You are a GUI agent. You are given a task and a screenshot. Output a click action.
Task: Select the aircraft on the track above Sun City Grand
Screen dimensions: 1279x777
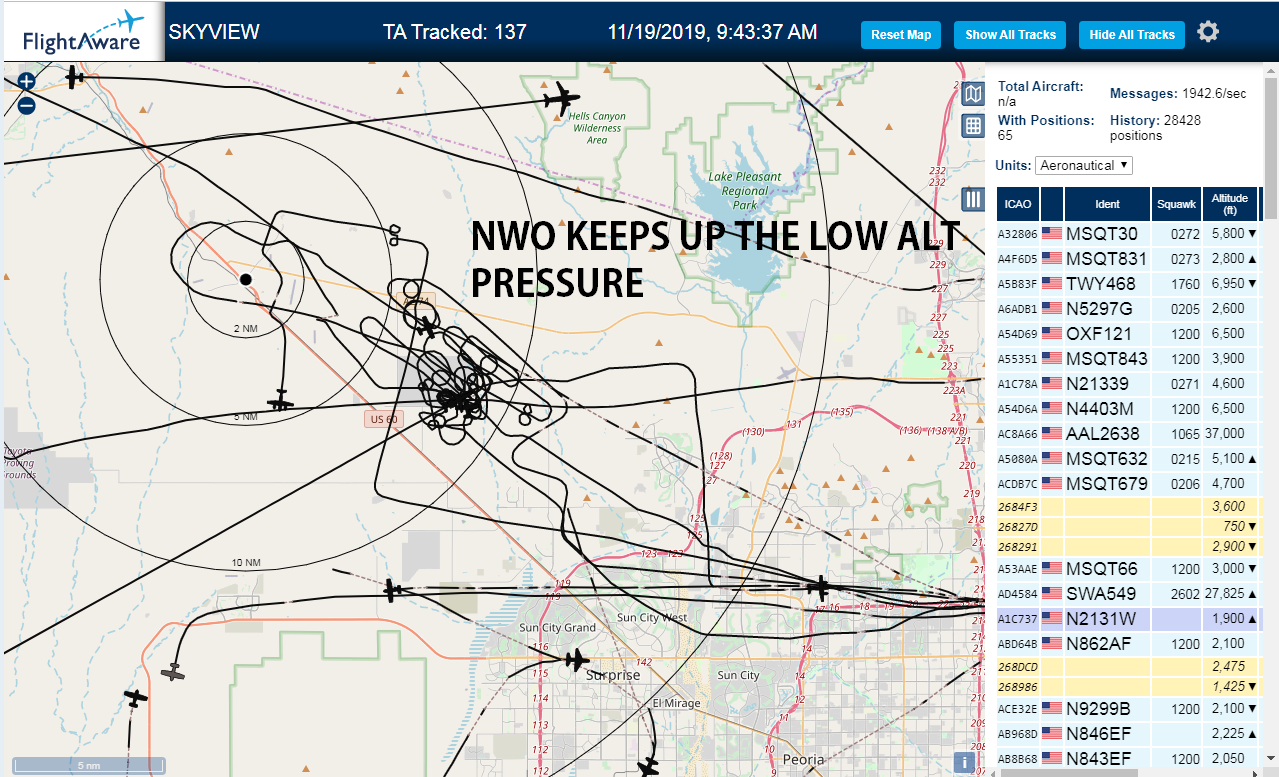click(393, 590)
